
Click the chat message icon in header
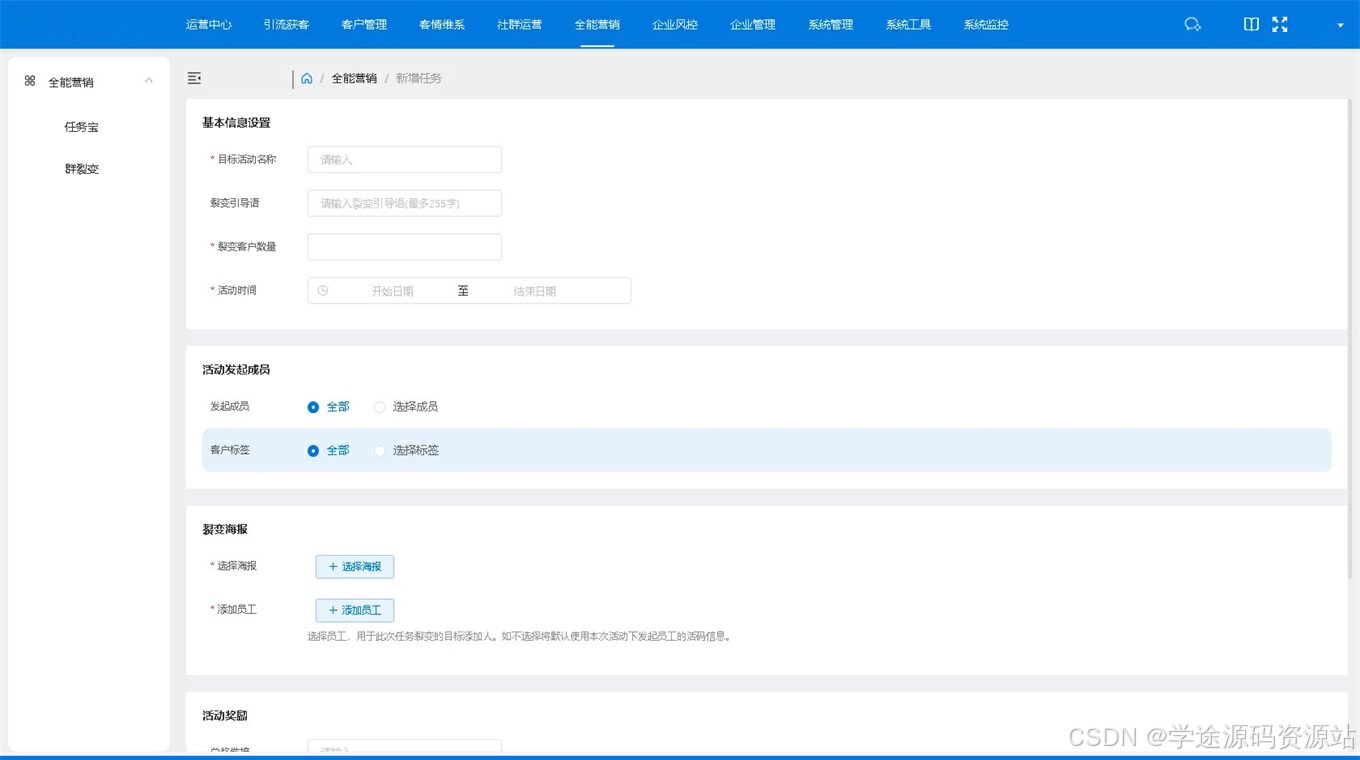[x=1192, y=24]
